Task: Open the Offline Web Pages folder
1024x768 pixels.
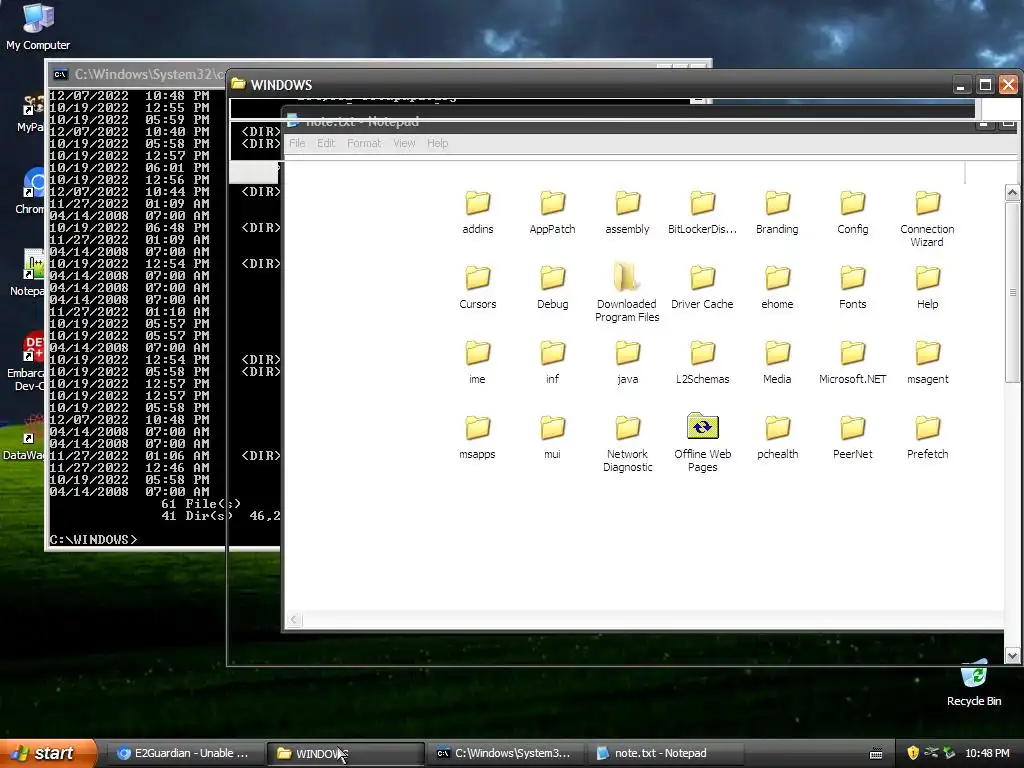Action: click(x=703, y=443)
